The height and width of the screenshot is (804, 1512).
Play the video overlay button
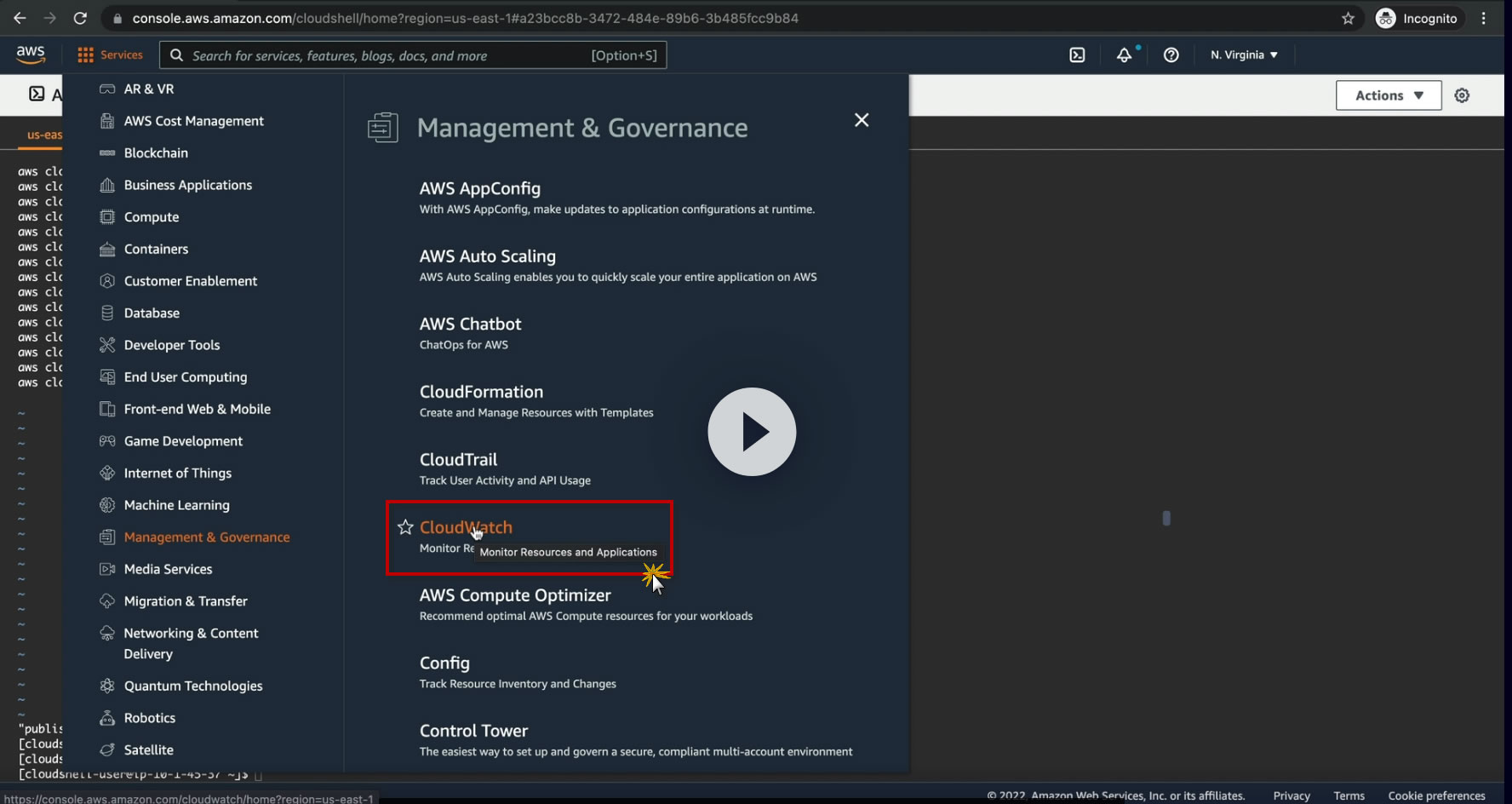752,432
